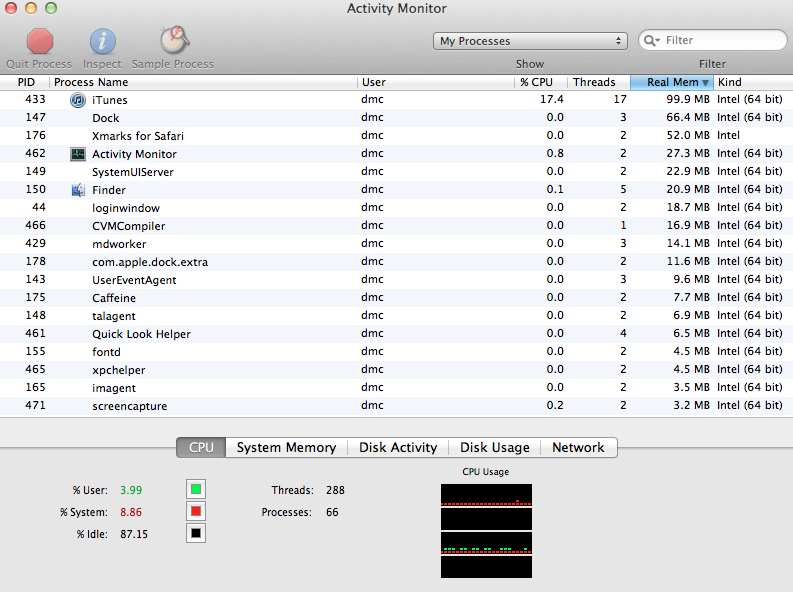Screen dimensions: 793x592
Task: Click the Real Mem sort arrow
Action: (706, 82)
